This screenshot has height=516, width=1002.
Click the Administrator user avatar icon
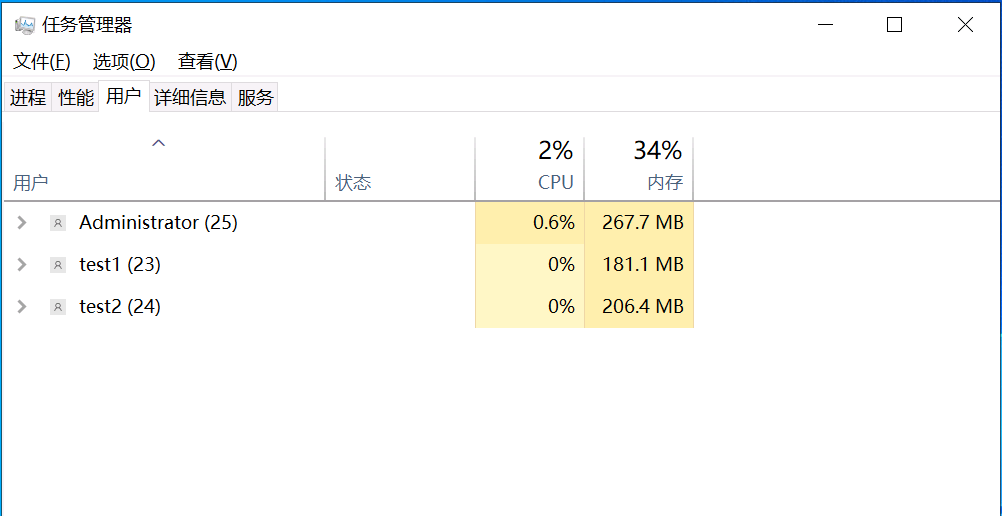pos(58,223)
